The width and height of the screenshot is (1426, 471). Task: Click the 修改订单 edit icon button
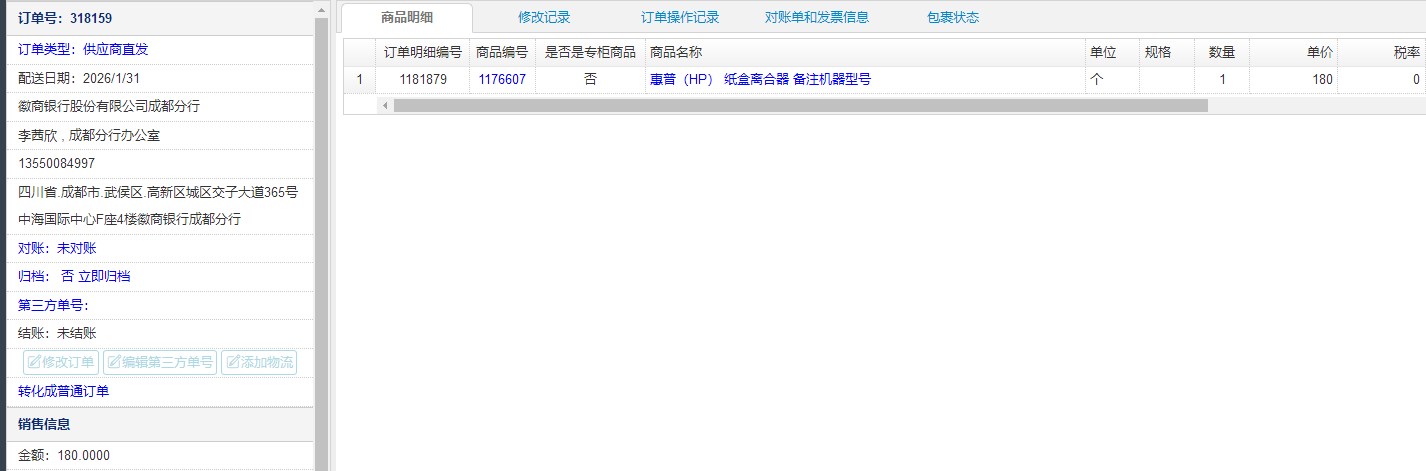(60, 362)
